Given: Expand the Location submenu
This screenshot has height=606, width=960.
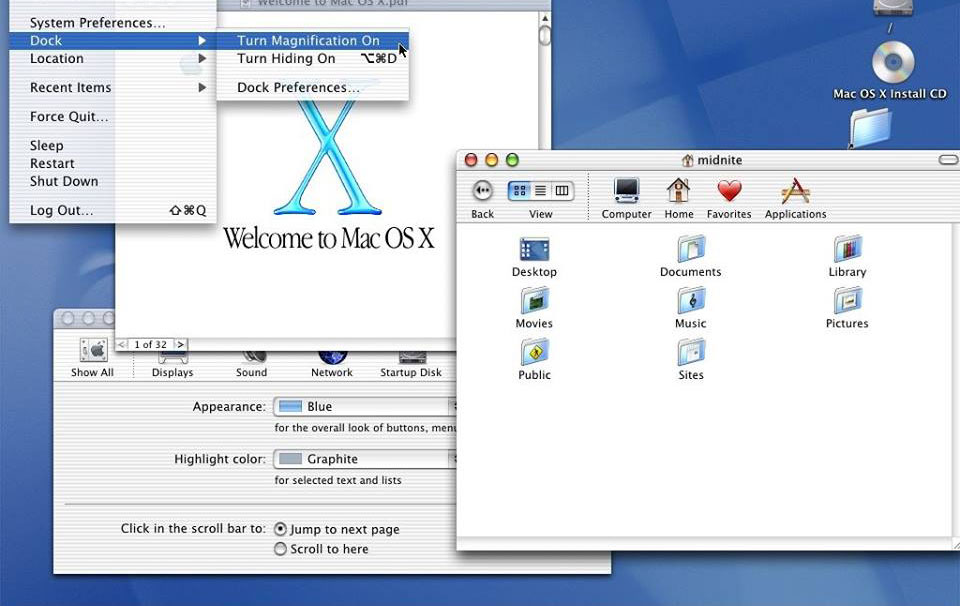Looking at the screenshot, I should tap(113, 58).
